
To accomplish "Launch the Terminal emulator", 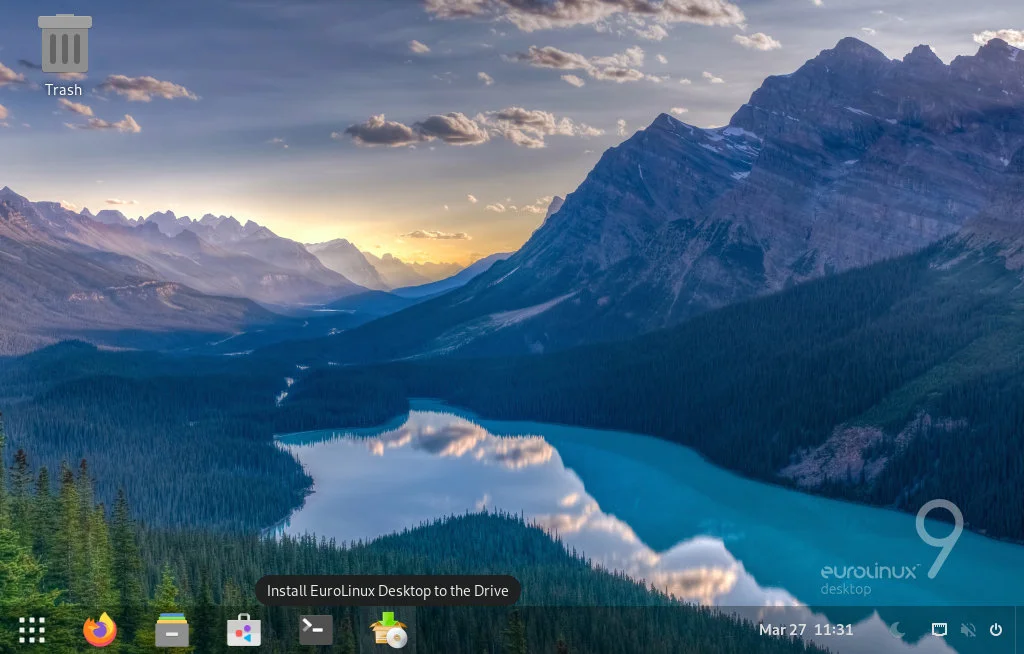I will (314, 630).
